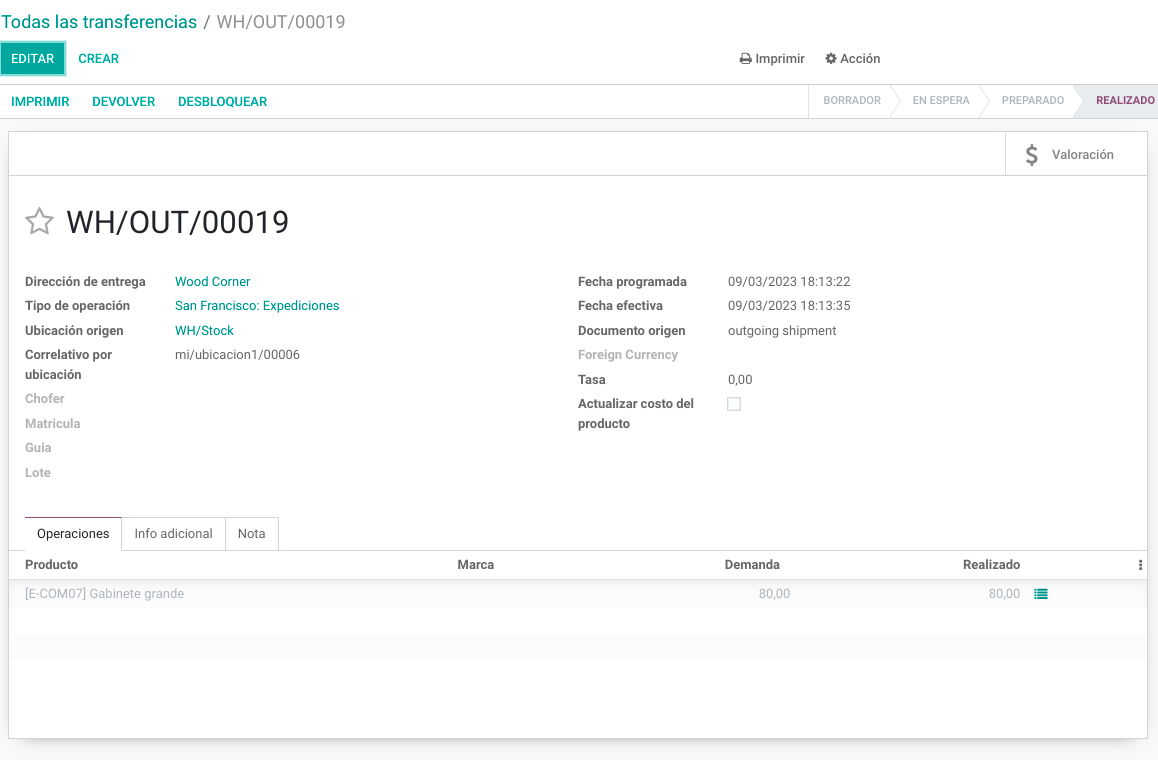
Task: Toggle Actualizar costo del producto checkbox
Action: (733, 404)
